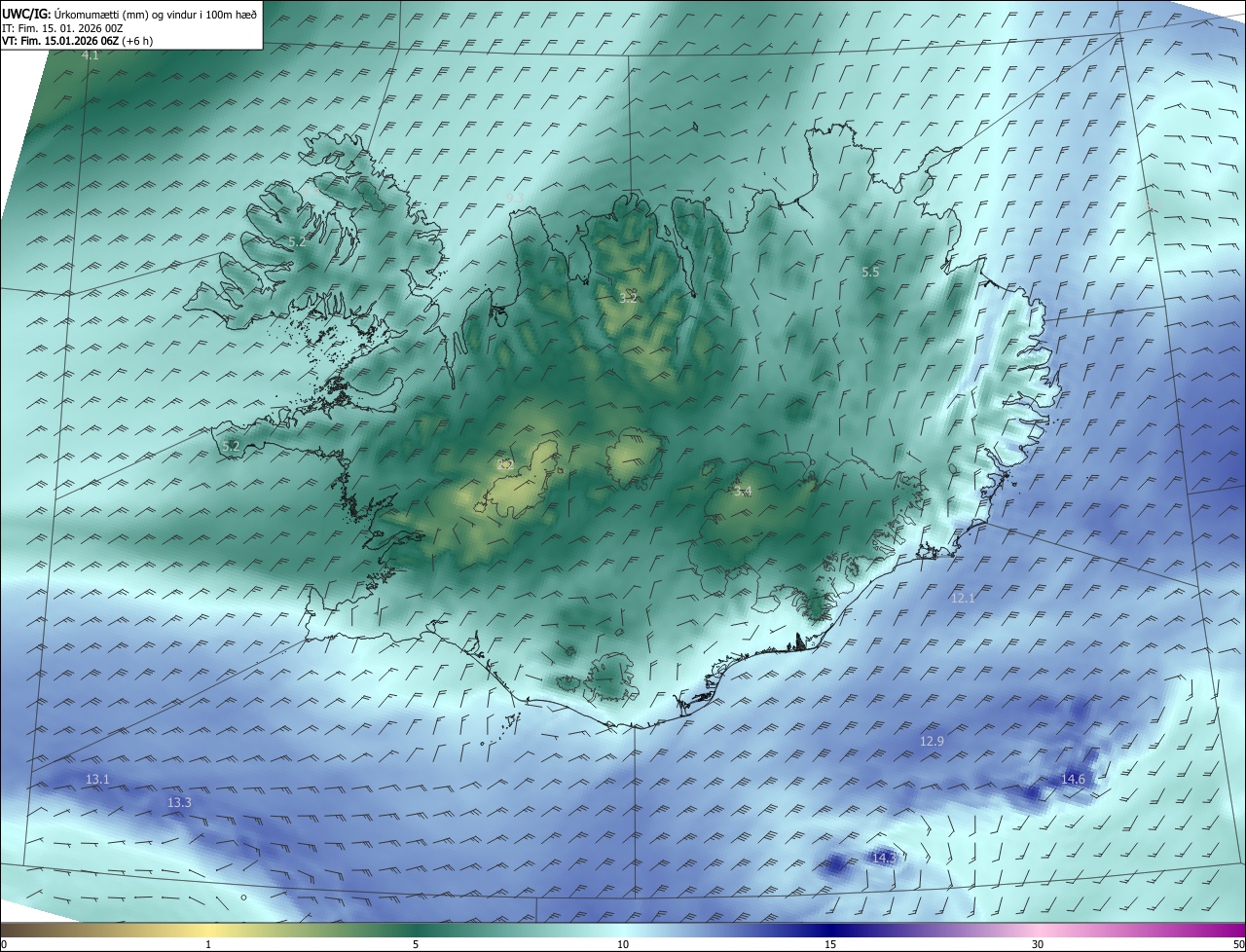Click the 10 tick on the color scale
1246x952 pixels.
[x=623, y=945]
